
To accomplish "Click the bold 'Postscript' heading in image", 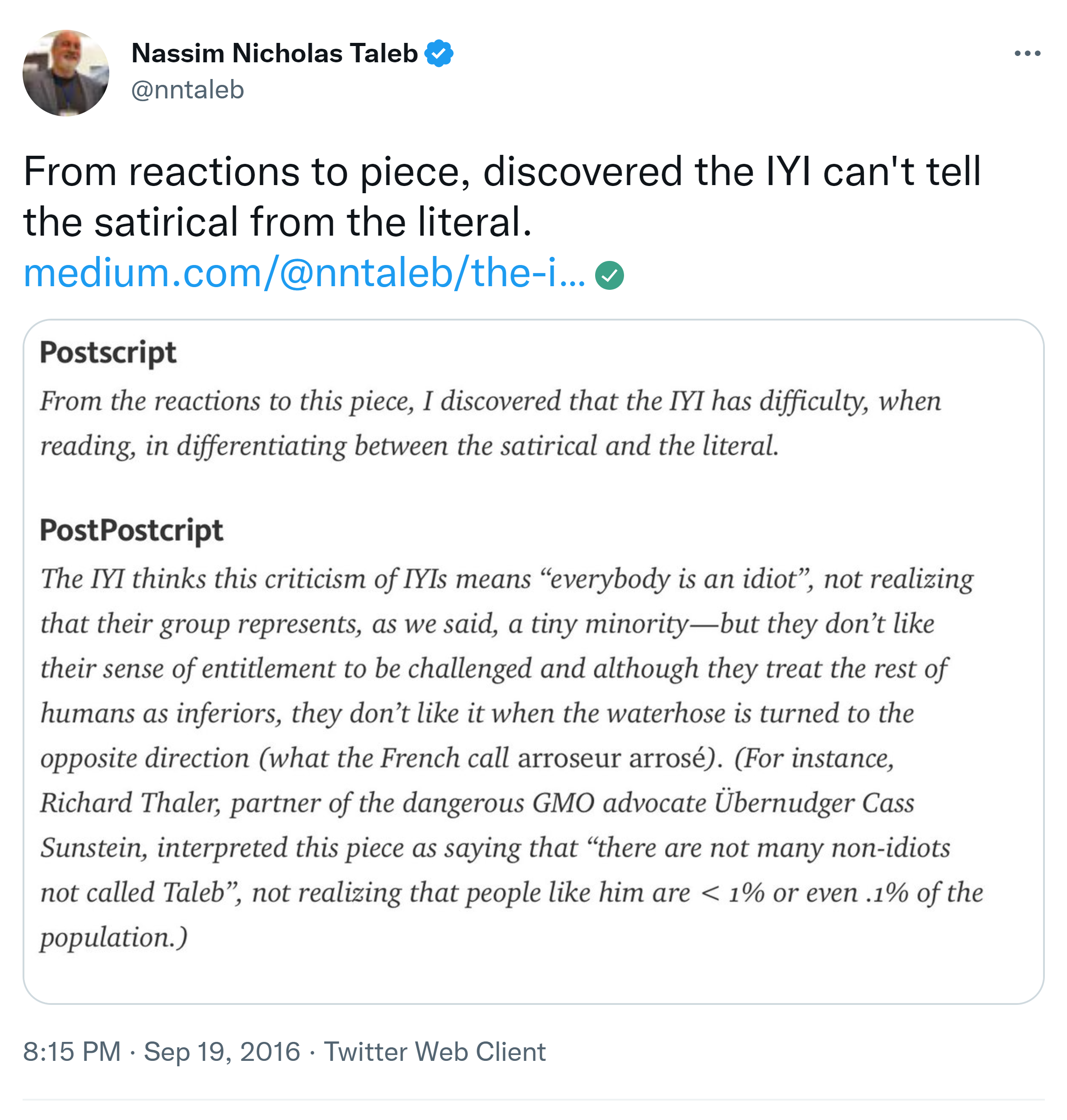I will 108,353.
